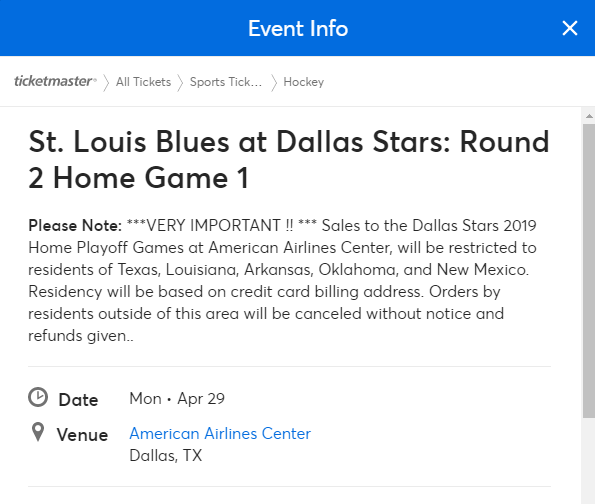Select the Hockey breadcrumb
Viewport: 595px width, 504px height.
(x=304, y=82)
